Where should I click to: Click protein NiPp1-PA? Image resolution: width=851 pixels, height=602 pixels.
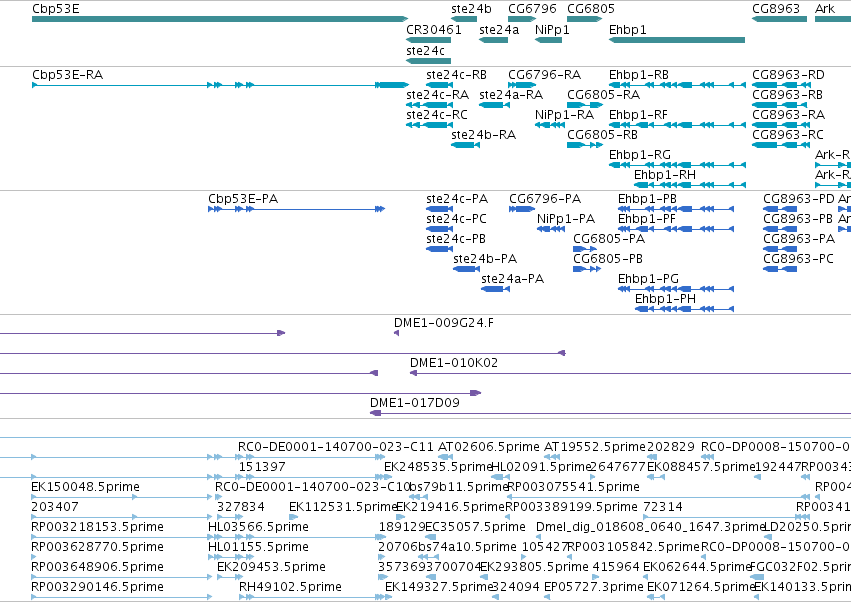tap(566, 219)
